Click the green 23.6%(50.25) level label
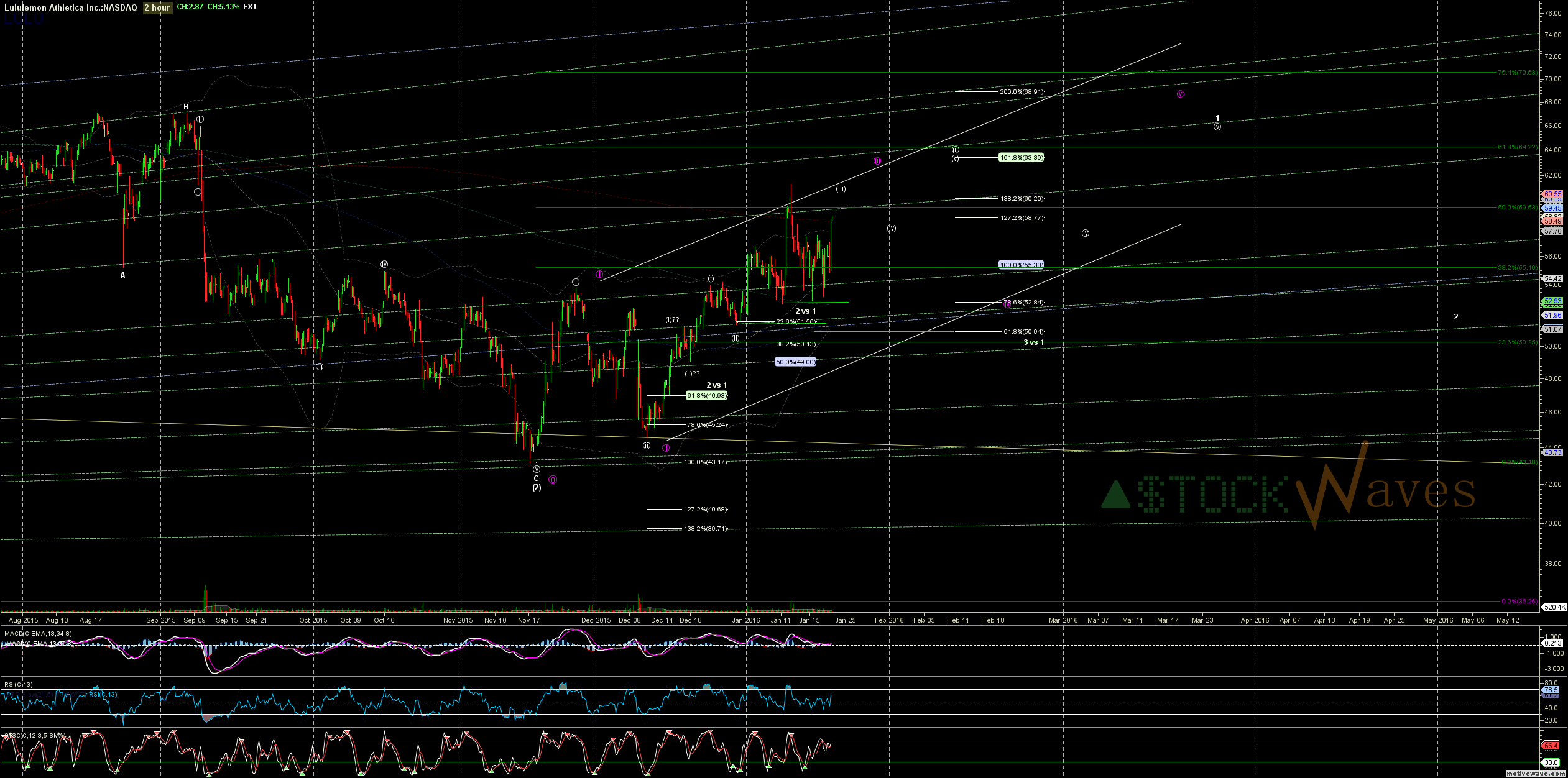 [1517, 342]
